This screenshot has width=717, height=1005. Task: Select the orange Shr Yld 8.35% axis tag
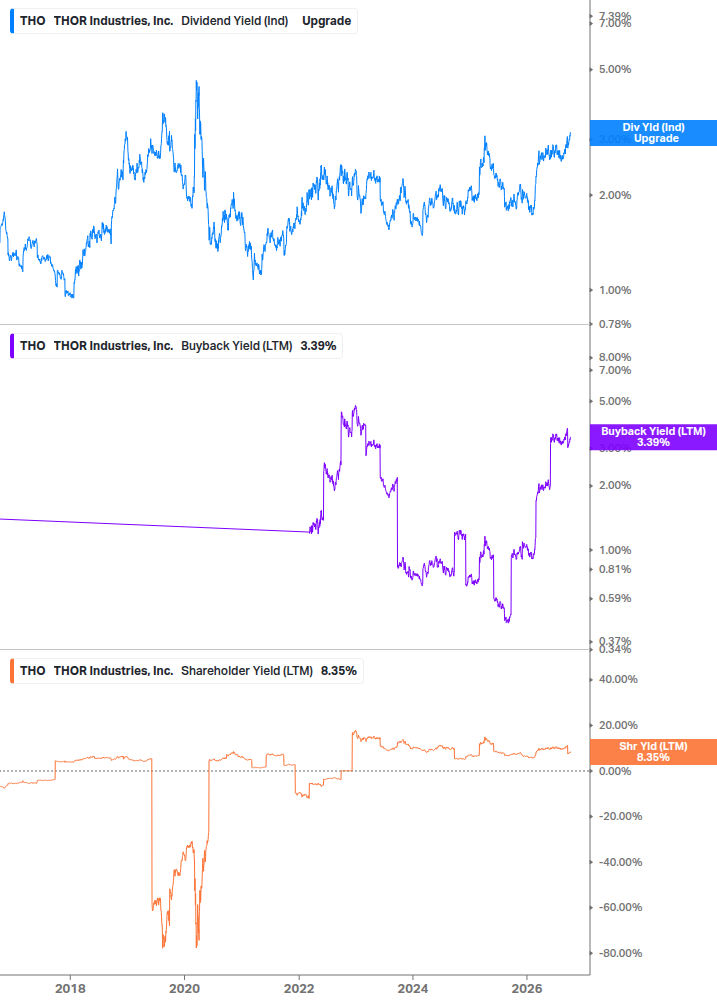(x=653, y=752)
